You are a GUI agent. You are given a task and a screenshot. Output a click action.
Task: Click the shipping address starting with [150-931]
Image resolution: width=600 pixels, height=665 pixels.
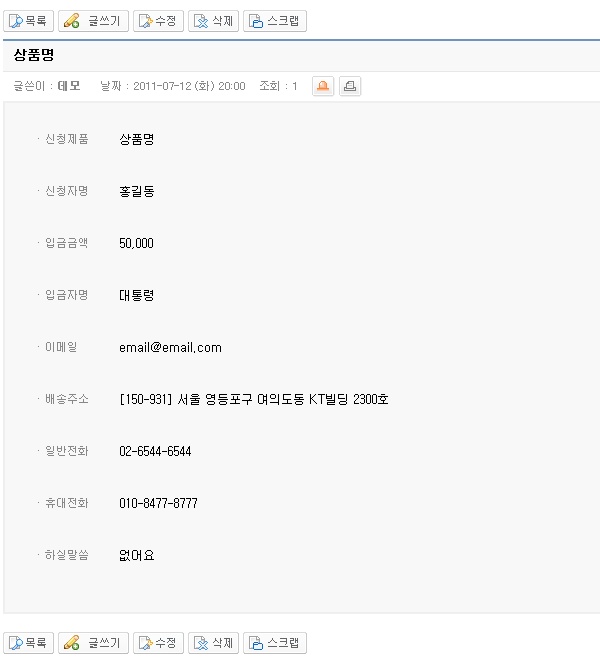pyautogui.click(x=253, y=399)
